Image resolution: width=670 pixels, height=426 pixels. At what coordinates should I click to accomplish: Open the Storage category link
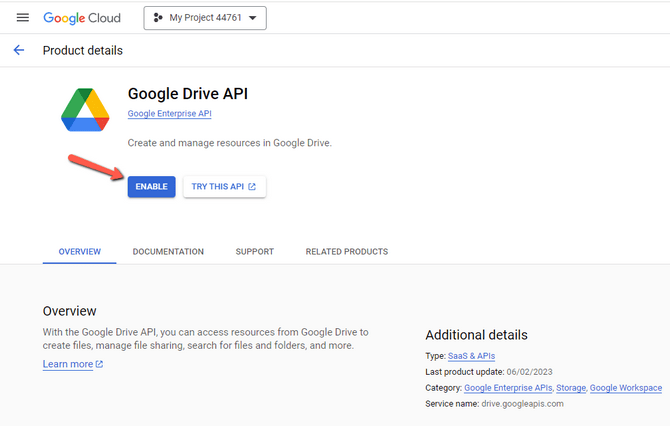[x=571, y=388]
